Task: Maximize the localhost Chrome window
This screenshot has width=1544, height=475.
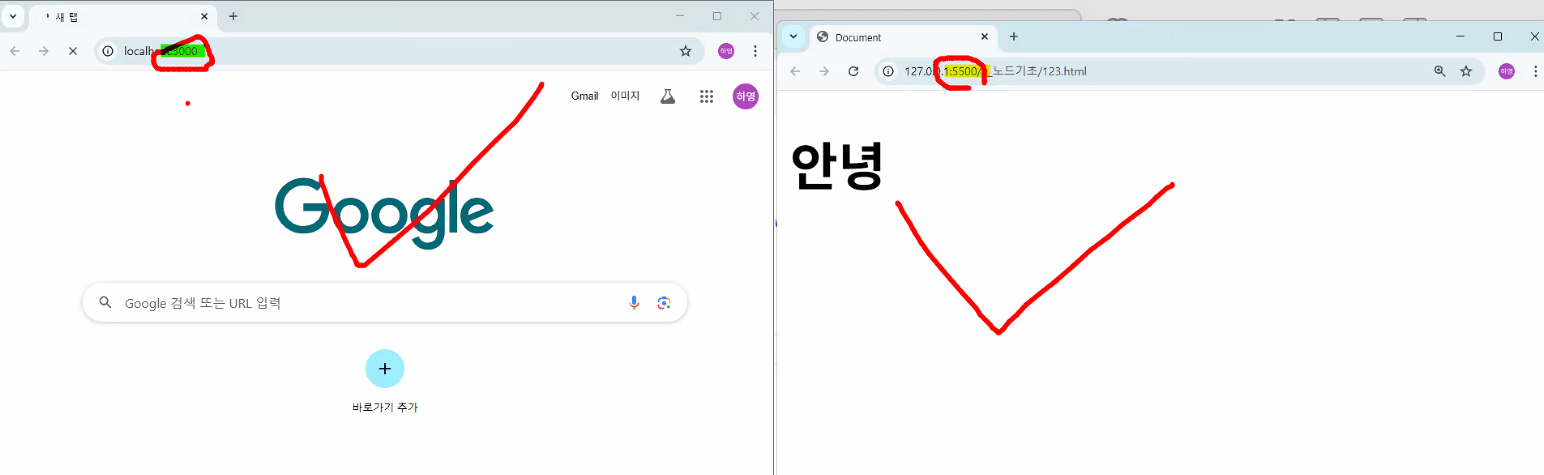Action: click(717, 16)
